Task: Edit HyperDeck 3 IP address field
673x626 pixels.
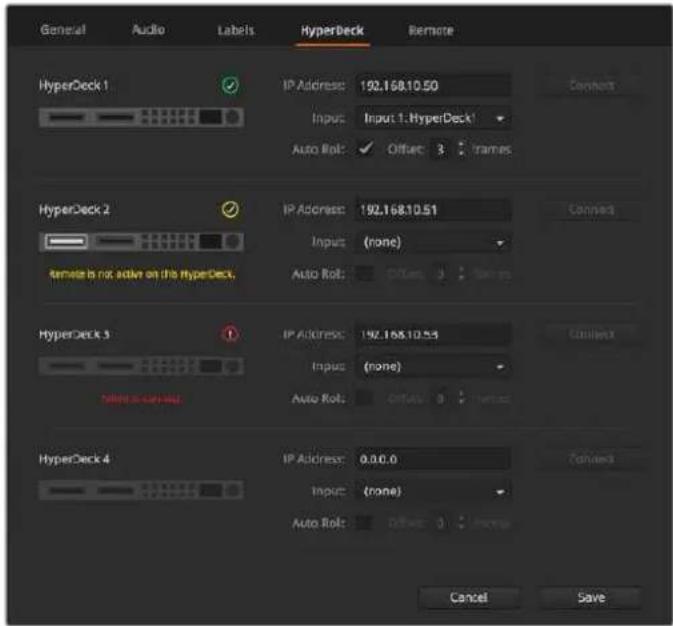Action: [434, 334]
